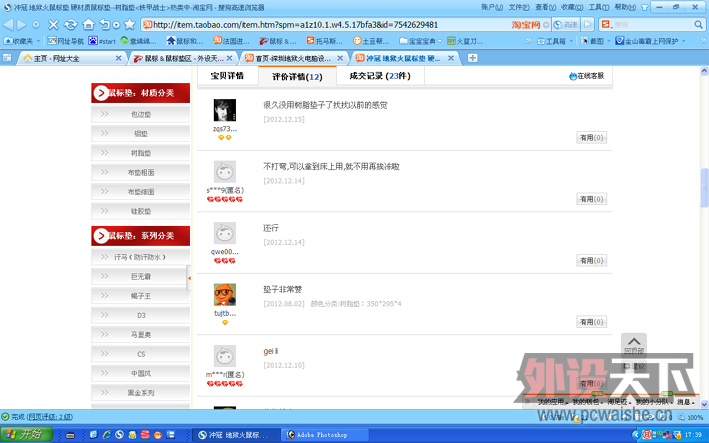Open the 网页评级 link in the status bar

[49, 417]
